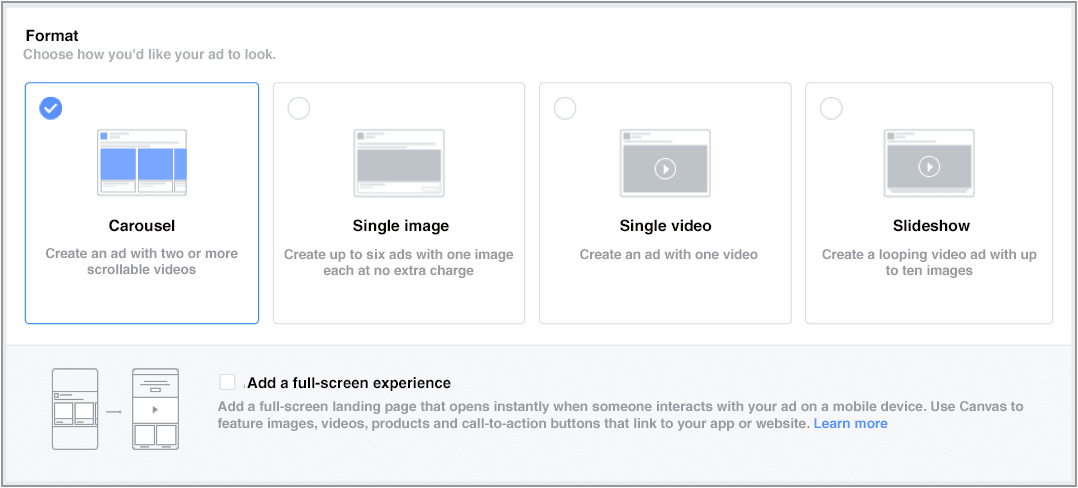Click the full-screen experience phone illustration
This screenshot has width=1078, height=488.
click(116, 410)
